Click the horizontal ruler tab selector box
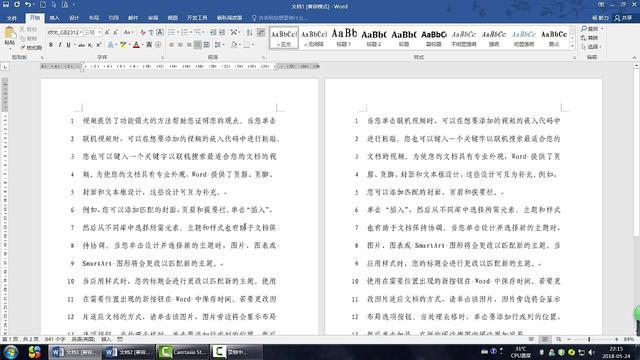 [x=4, y=66]
